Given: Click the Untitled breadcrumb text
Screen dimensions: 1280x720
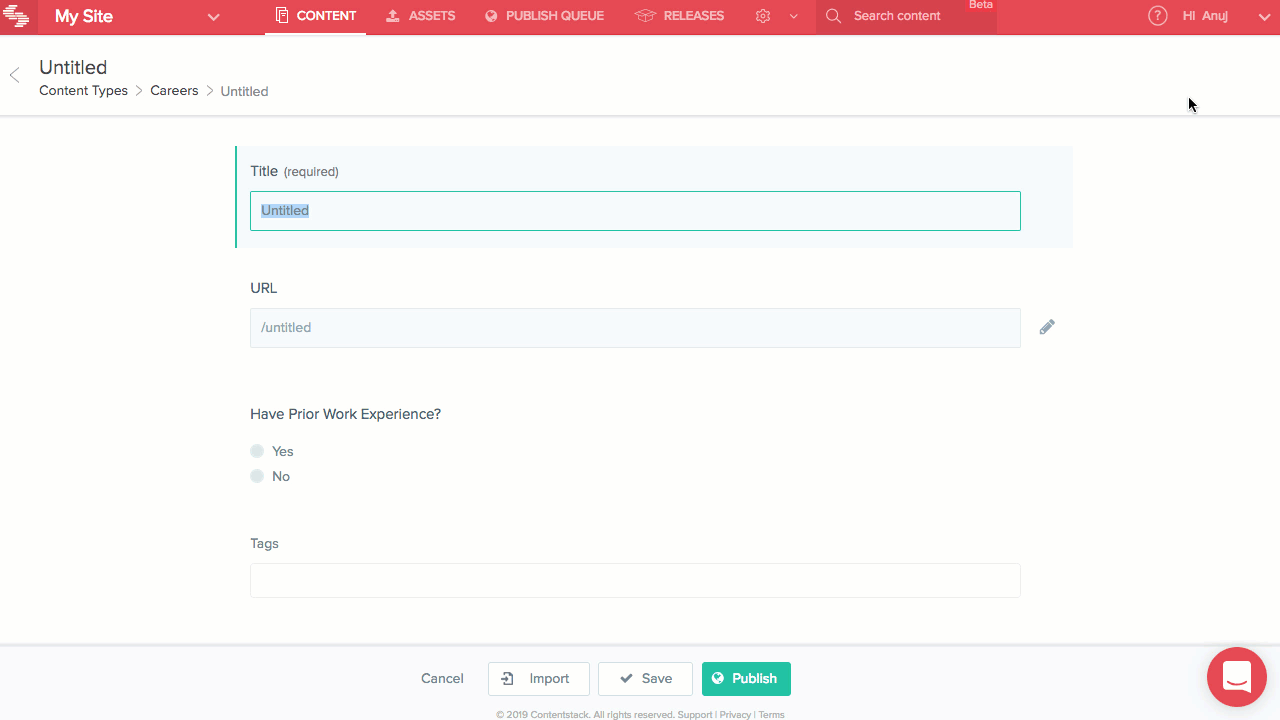Looking at the screenshot, I should (244, 91).
